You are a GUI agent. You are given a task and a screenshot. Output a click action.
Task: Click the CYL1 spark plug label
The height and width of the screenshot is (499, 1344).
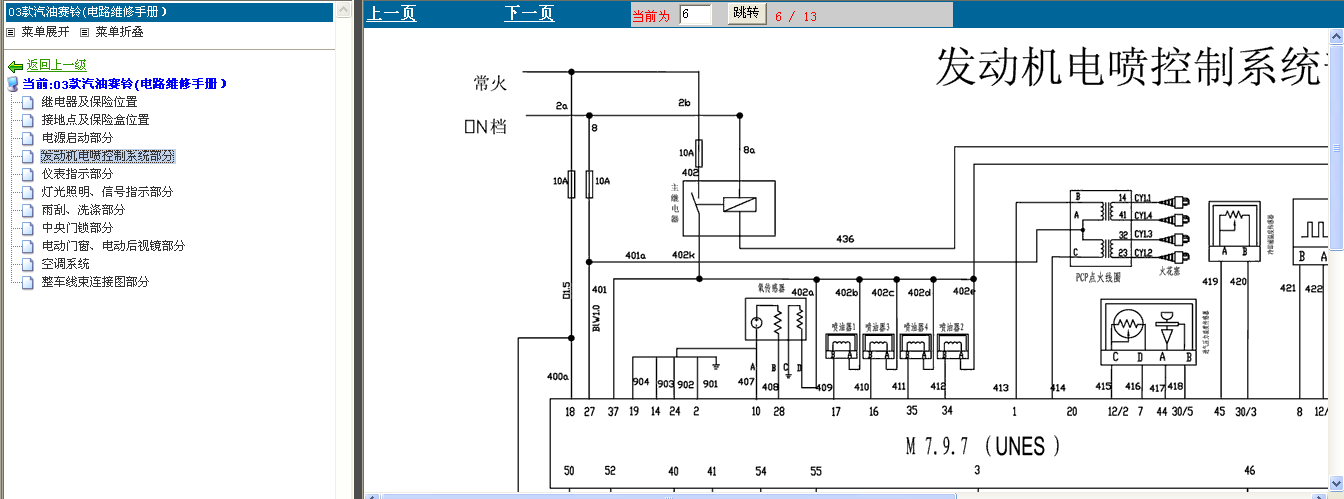[x=1142, y=198]
